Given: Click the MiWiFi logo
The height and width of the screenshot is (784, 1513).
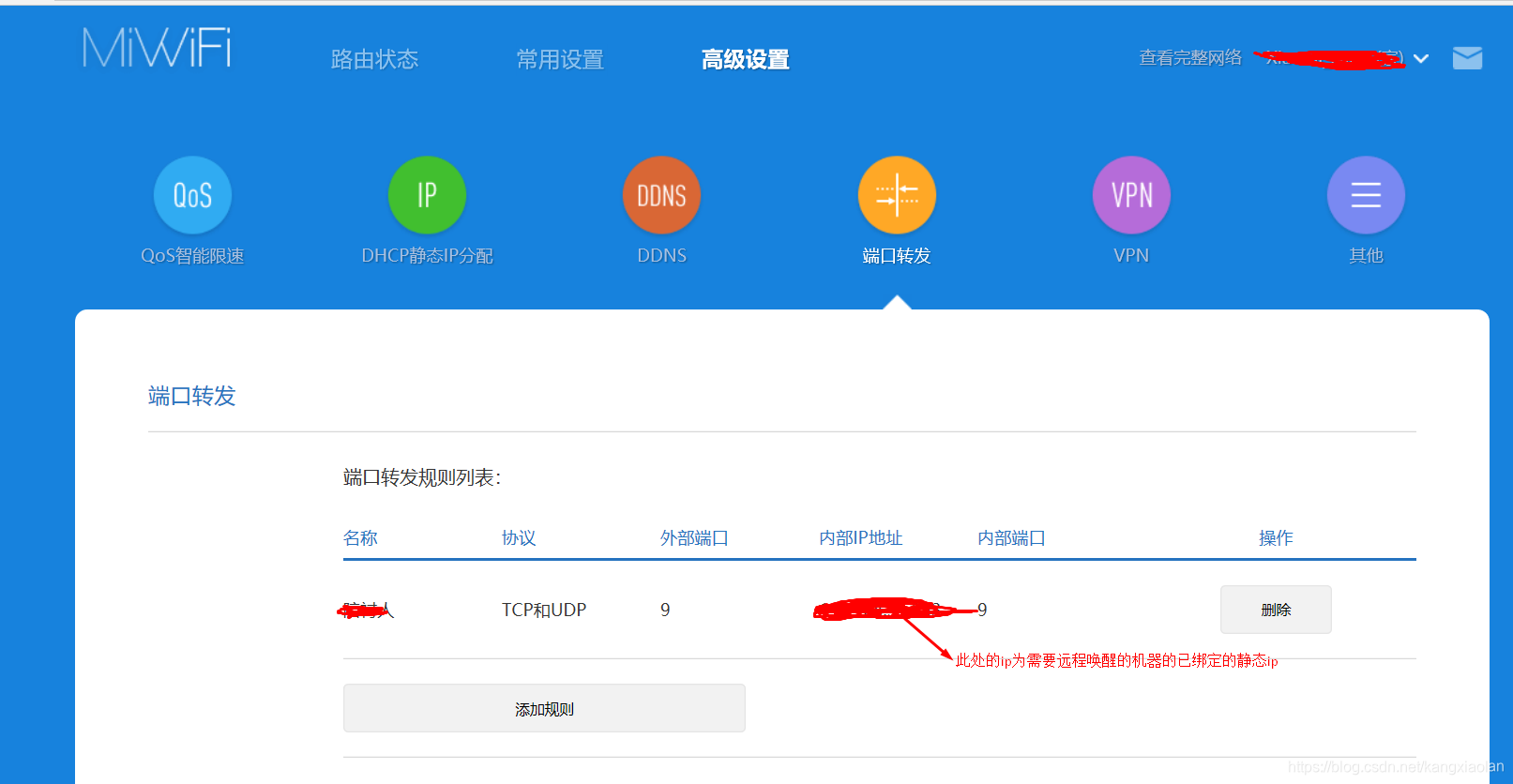Looking at the screenshot, I should [157, 48].
